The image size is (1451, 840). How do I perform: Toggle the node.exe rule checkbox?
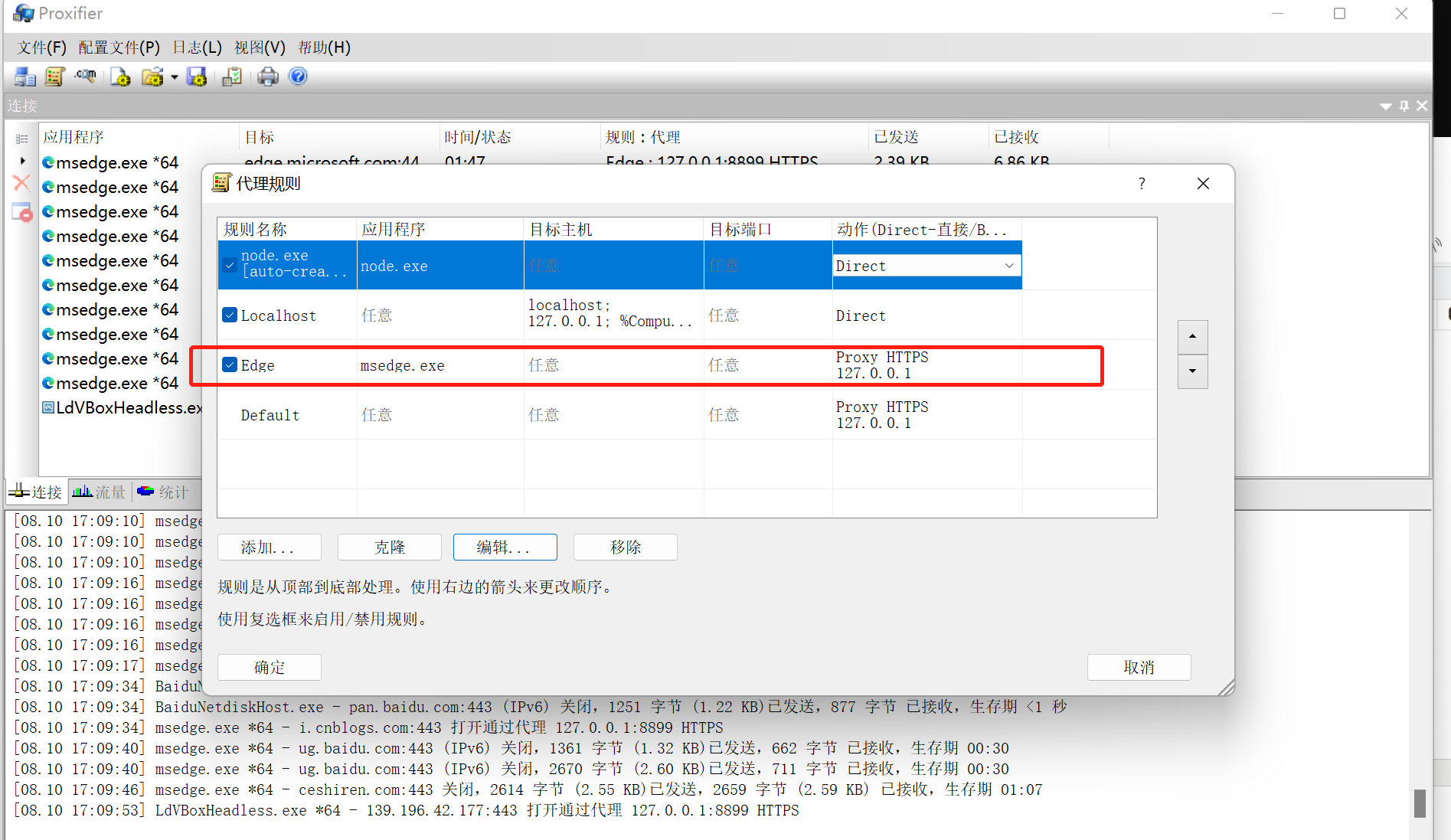coord(230,266)
